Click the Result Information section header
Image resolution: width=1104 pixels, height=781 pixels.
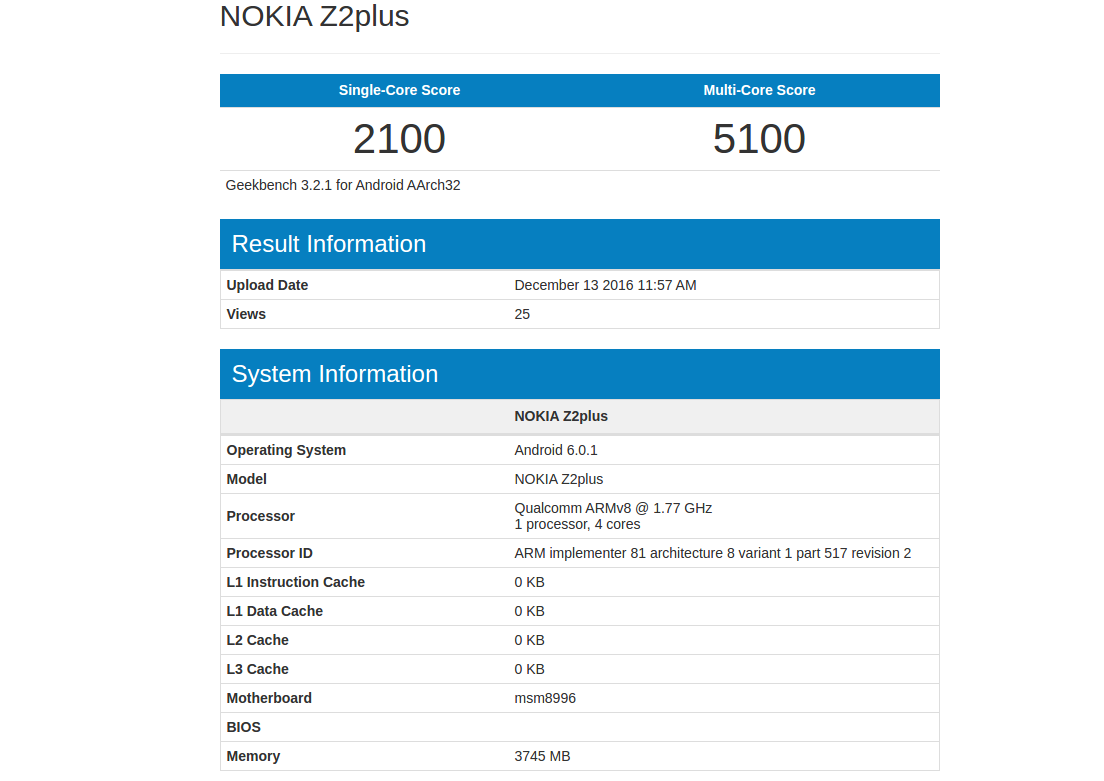(x=579, y=244)
